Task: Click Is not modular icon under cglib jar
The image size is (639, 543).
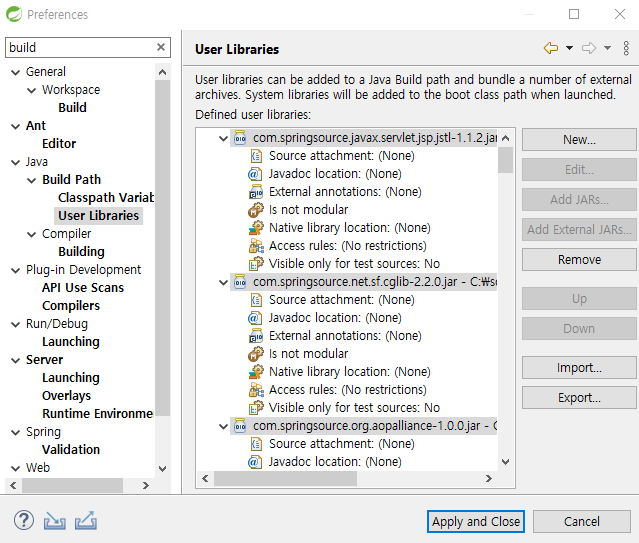Action: (256, 353)
